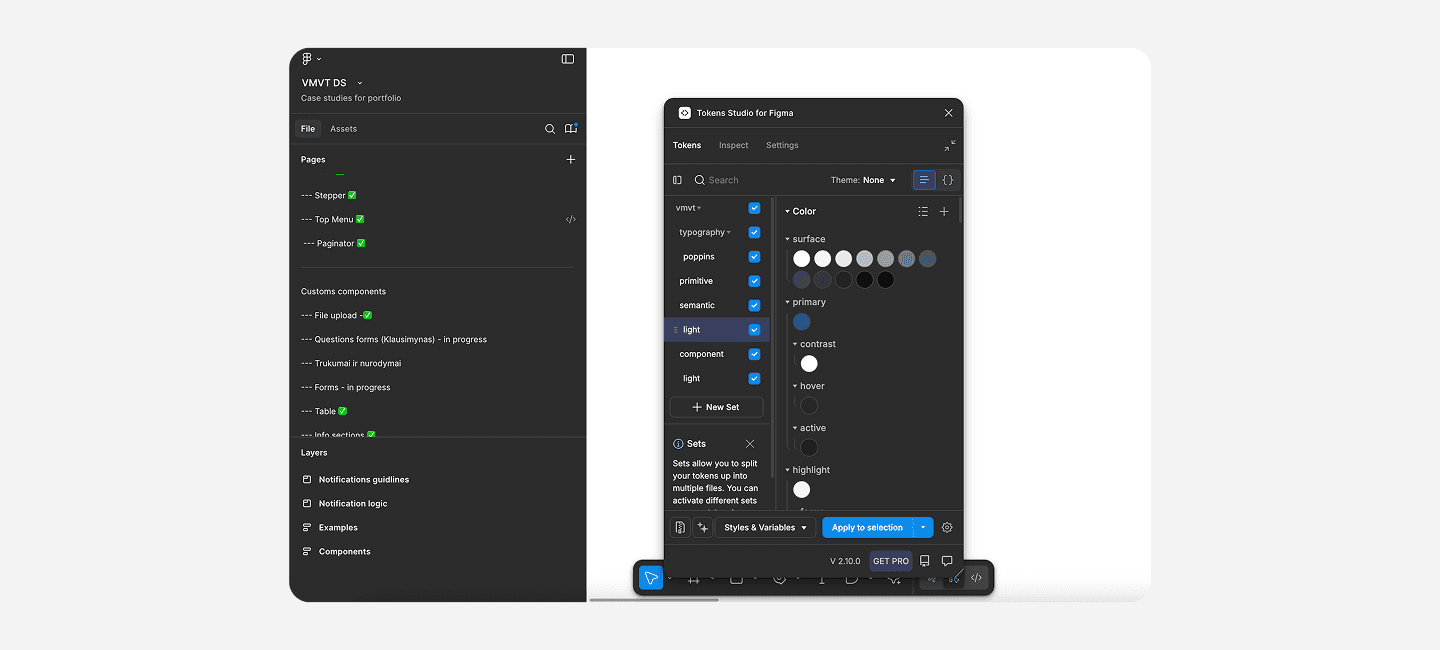The height and width of the screenshot is (650, 1440).
Task: Switch to the Inspect tab
Action: pos(733,145)
